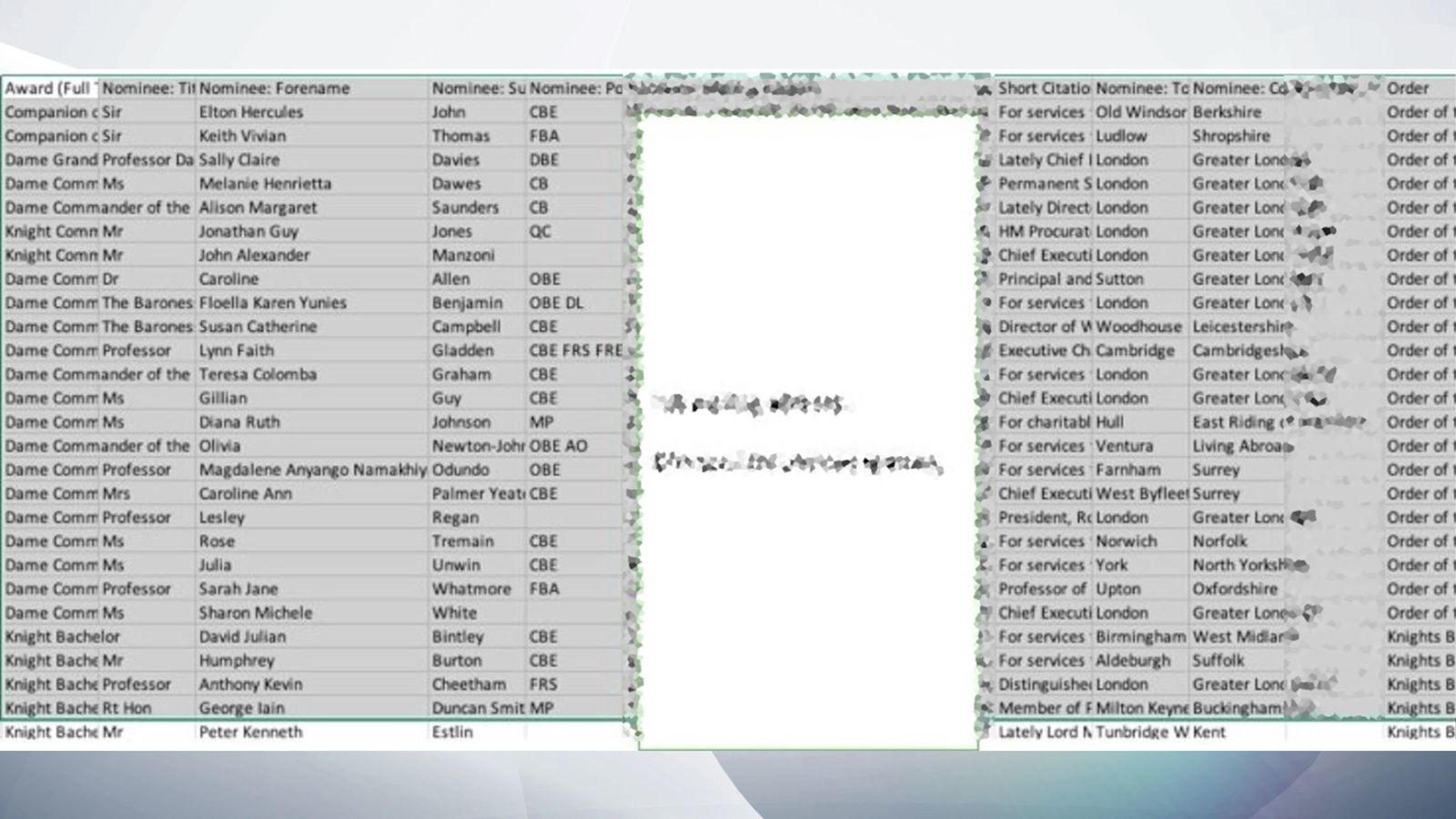This screenshot has height=819, width=1456.
Task: Select the 'Magdalene Anyango Namakhiy' cell
Action: tap(312, 470)
